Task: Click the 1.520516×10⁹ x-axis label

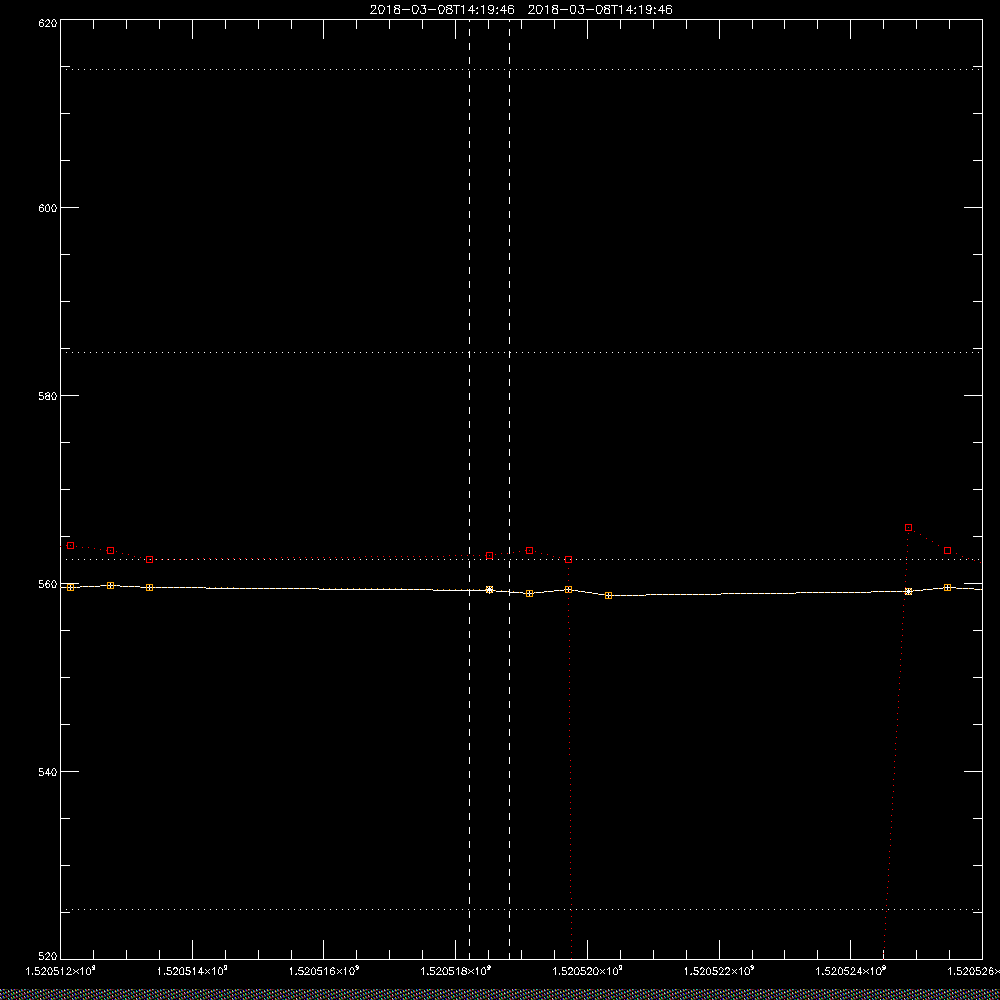Action: click(x=324, y=971)
